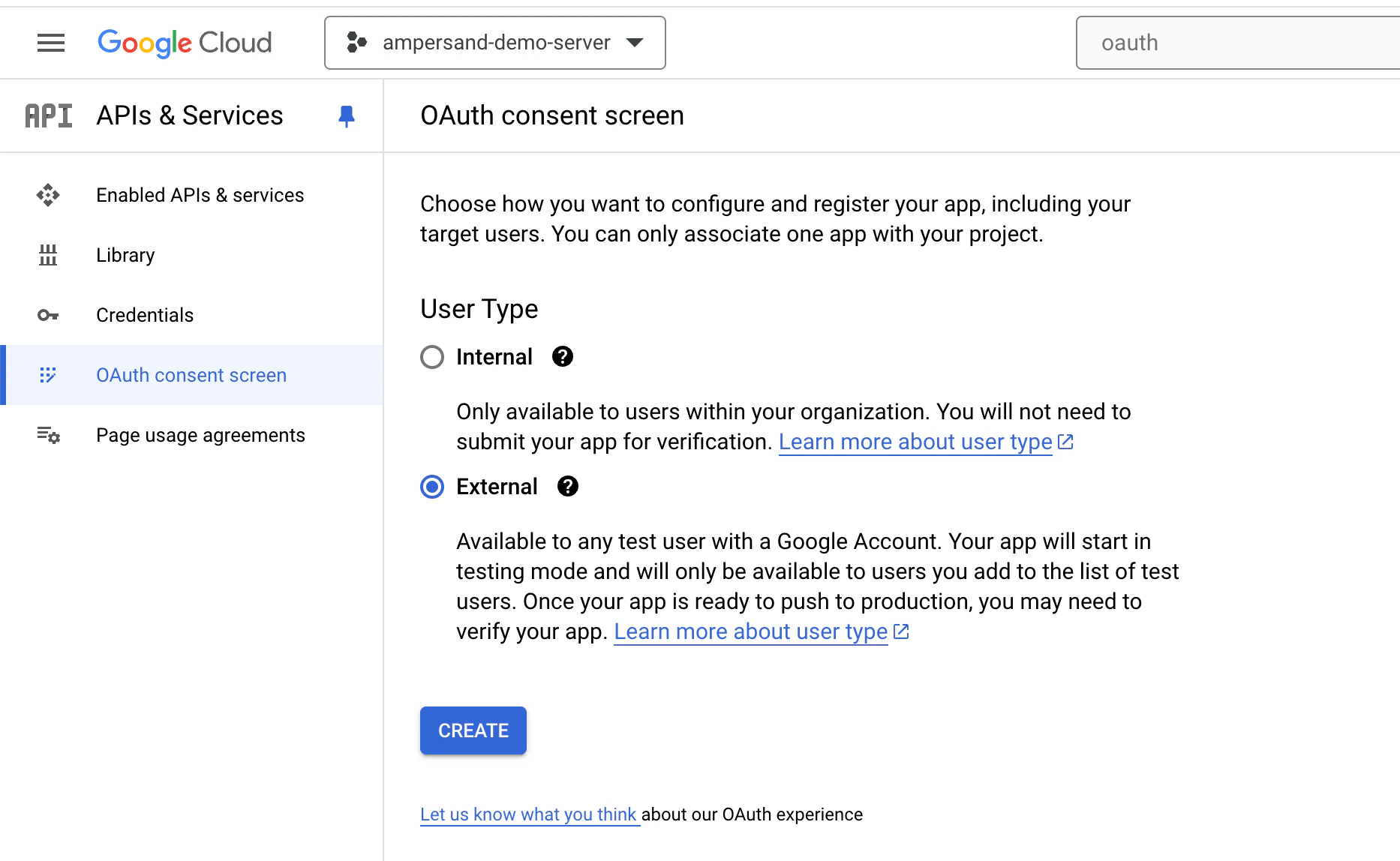Click the Credentials key icon
Image resolution: width=1400 pixels, height=861 pixels.
coord(48,315)
